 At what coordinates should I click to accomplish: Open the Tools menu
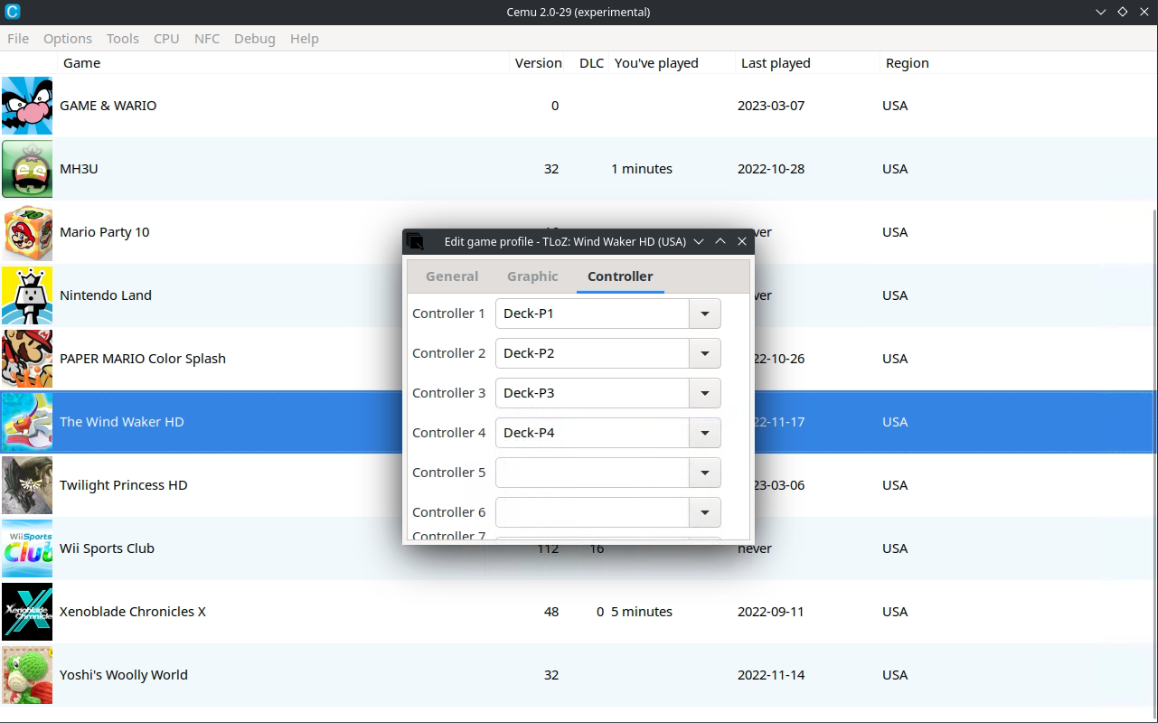123,38
